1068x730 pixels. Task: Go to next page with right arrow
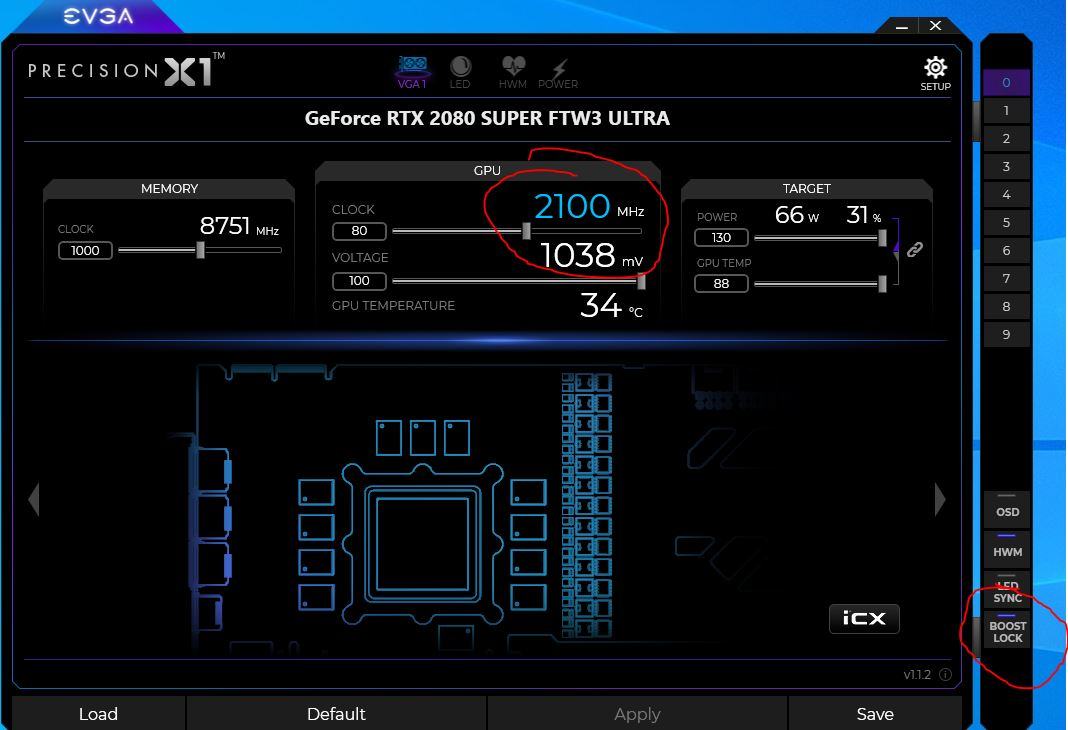[940, 500]
